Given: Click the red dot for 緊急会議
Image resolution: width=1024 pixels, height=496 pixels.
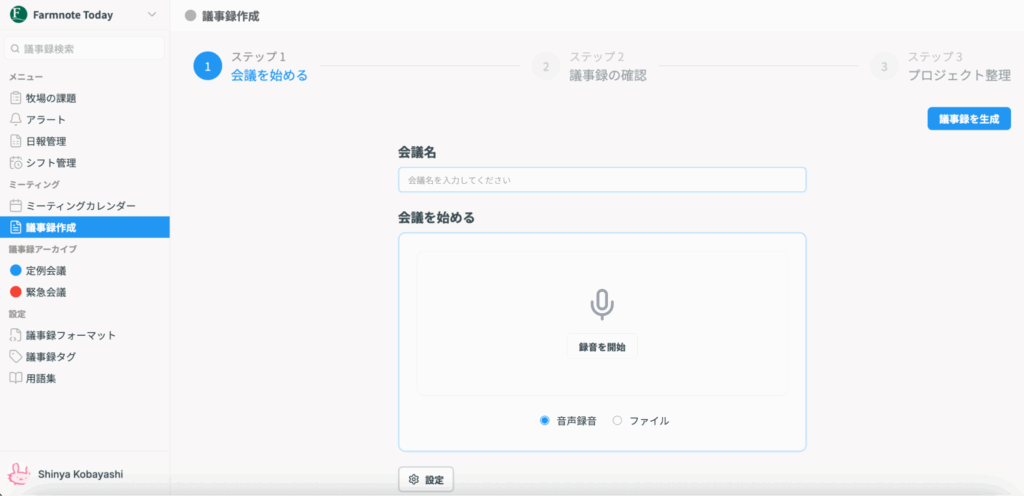Looking at the screenshot, I should [15, 292].
